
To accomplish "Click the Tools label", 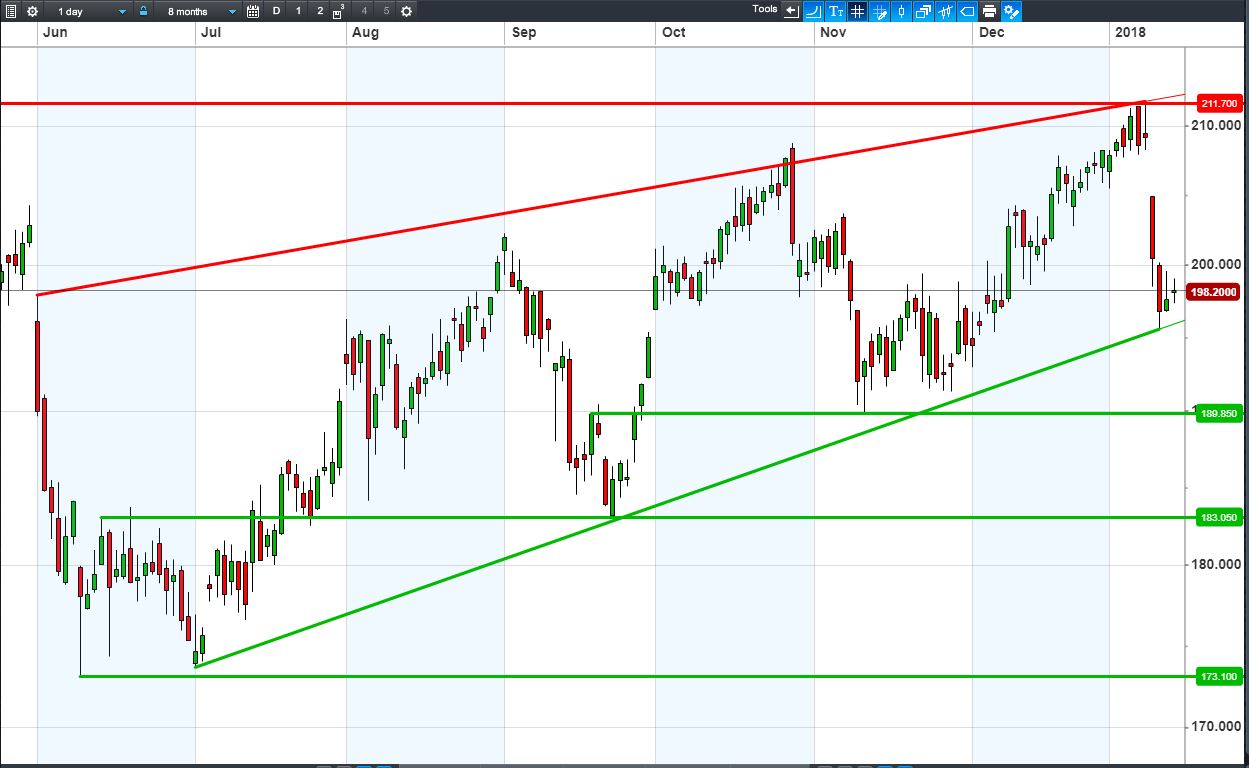I will (765, 9).
